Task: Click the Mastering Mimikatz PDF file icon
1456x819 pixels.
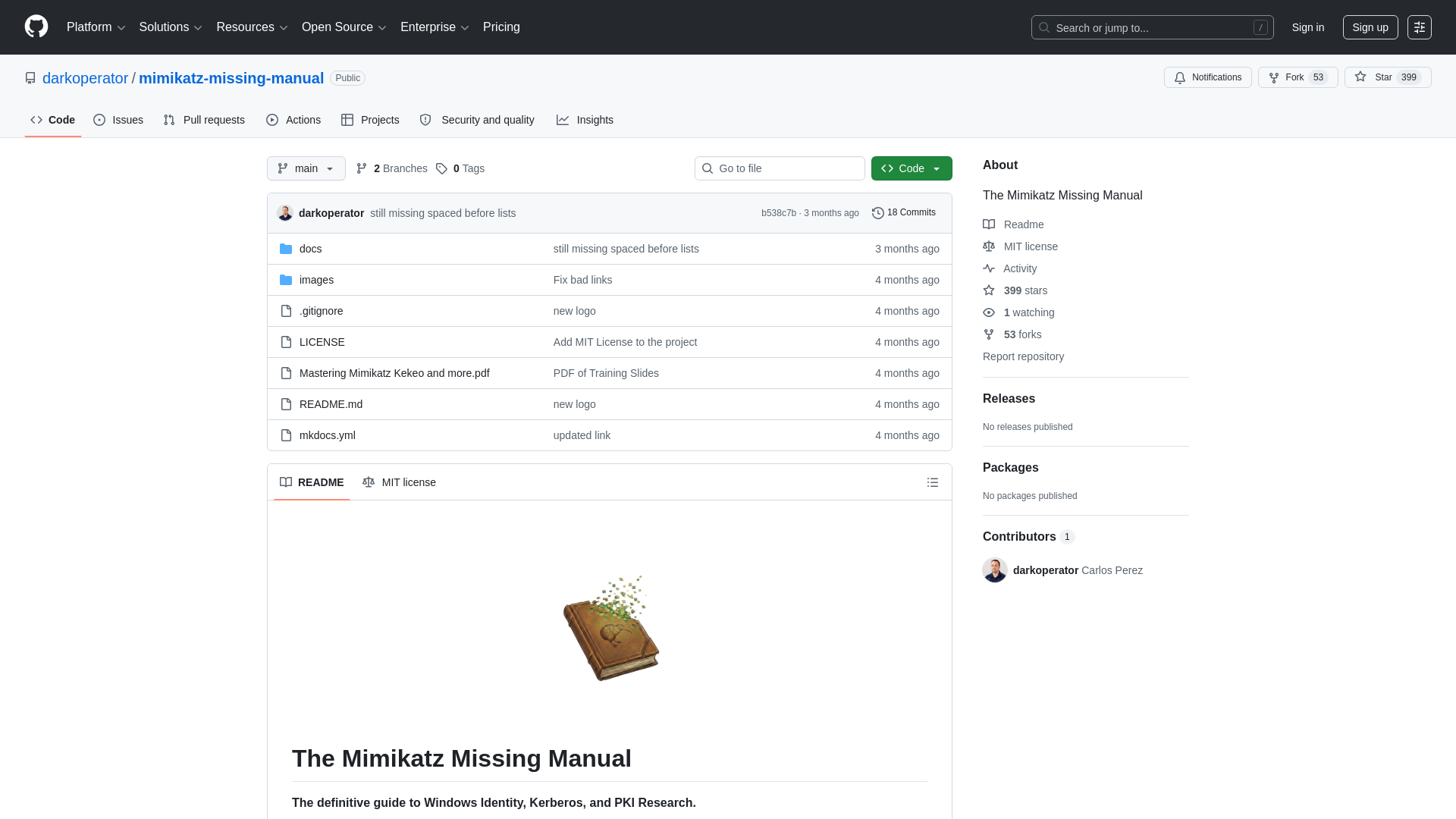Action: click(286, 373)
